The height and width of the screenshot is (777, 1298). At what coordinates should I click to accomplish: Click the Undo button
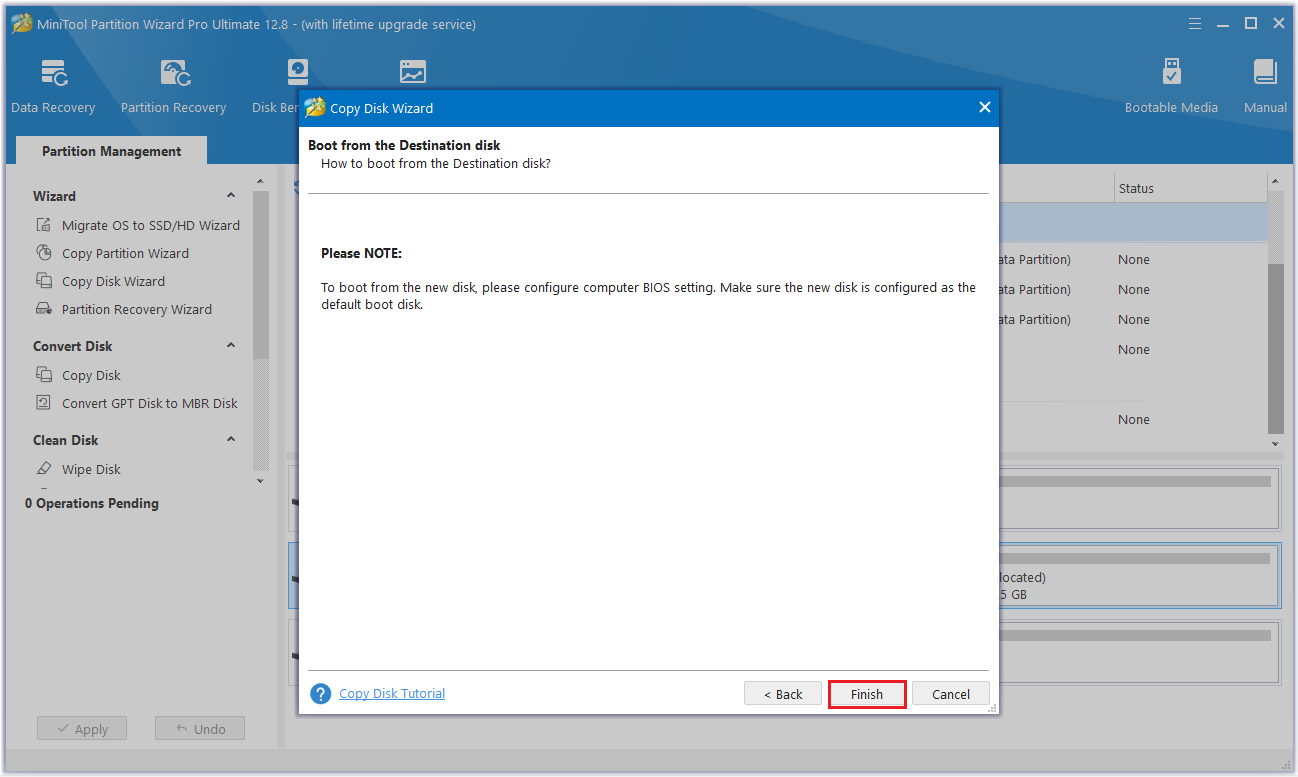[x=200, y=729]
